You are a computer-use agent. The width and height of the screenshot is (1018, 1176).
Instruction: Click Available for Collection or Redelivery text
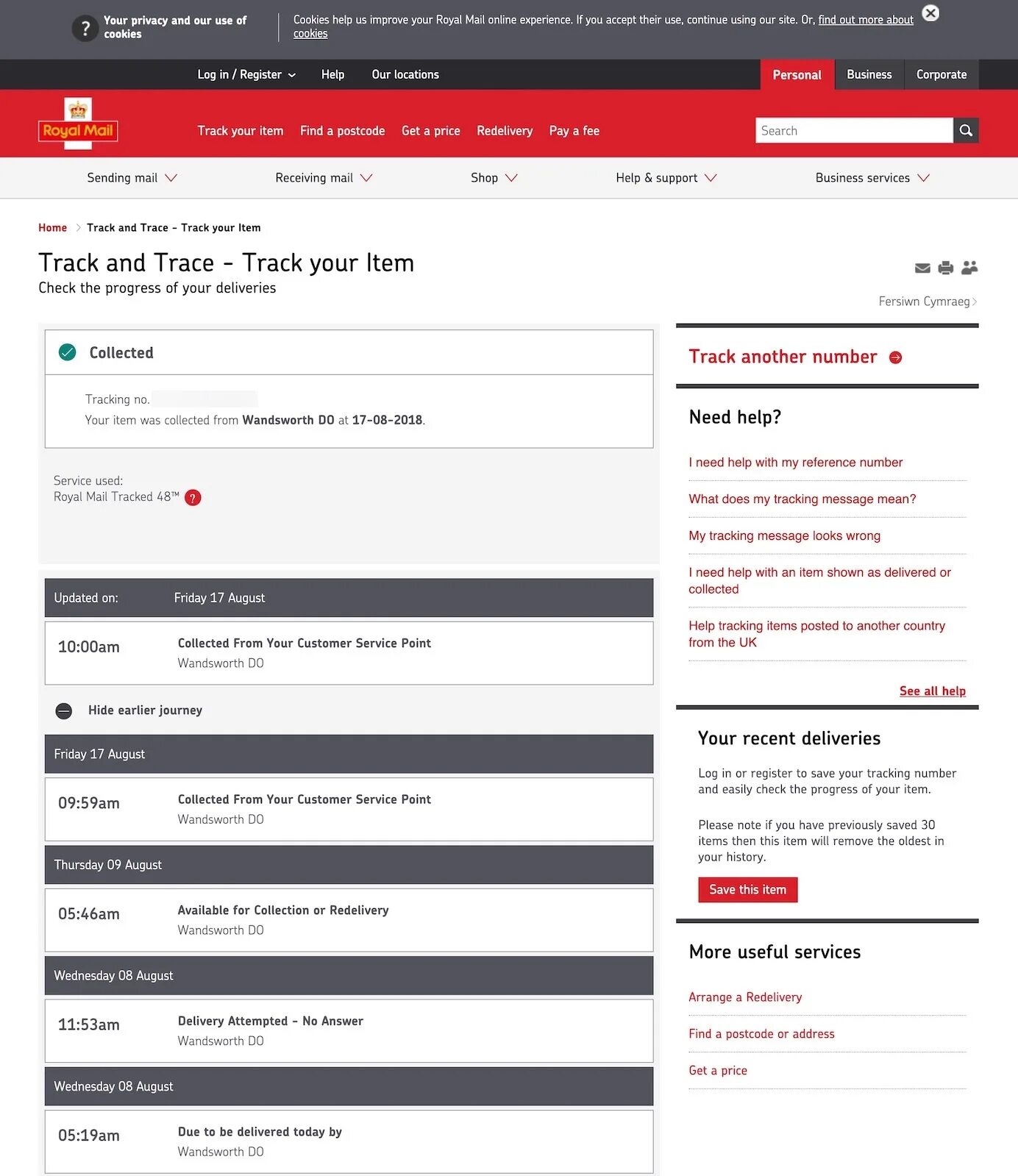tap(283, 910)
